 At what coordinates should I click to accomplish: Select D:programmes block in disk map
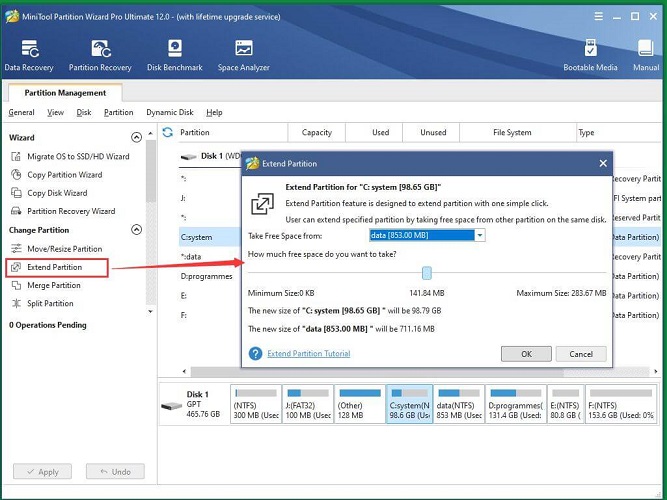coord(516,404)
